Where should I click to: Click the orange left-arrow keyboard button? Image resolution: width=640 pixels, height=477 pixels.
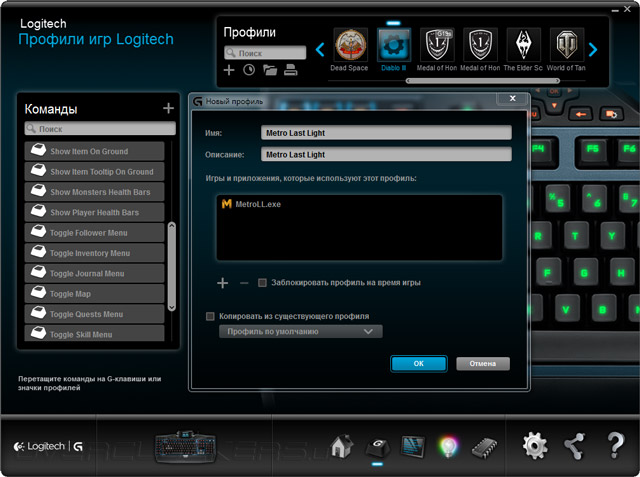tap(580, 114)
